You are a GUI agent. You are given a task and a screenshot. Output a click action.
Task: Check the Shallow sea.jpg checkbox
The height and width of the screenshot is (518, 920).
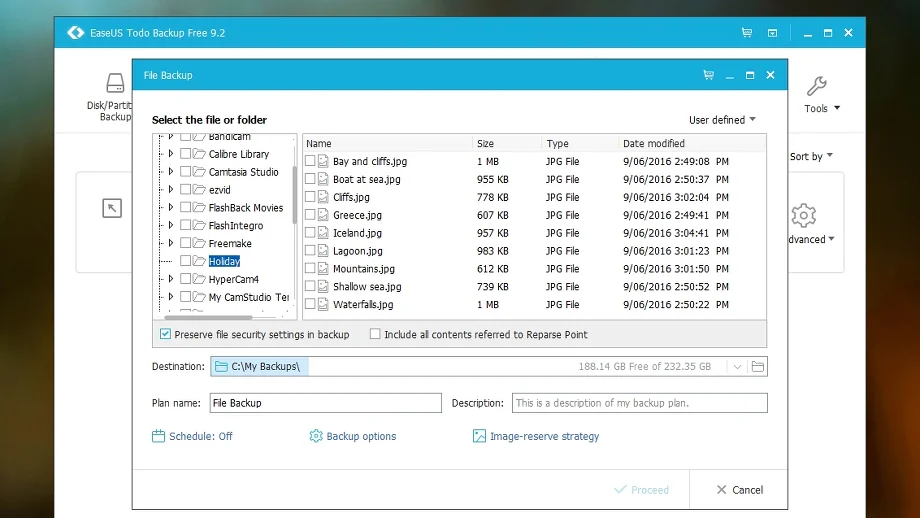point(310,286)
